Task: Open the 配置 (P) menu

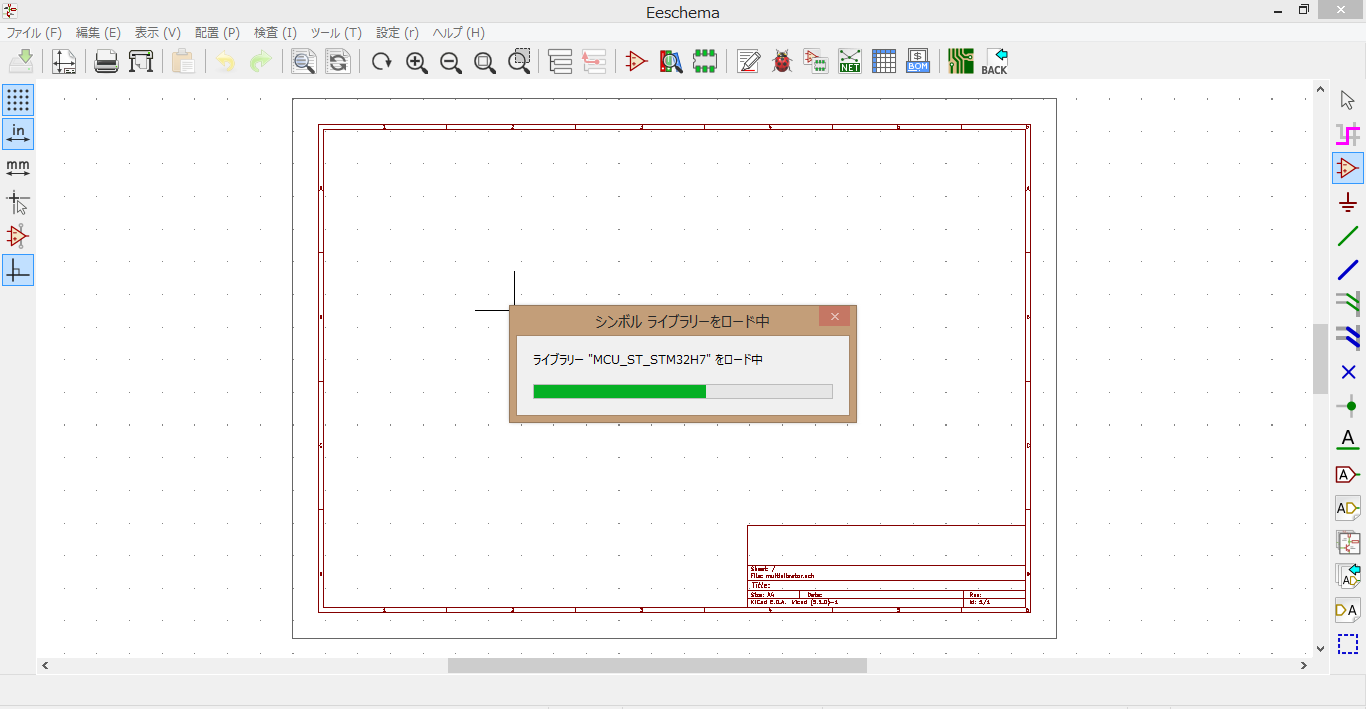Action: tap(217, 33)
